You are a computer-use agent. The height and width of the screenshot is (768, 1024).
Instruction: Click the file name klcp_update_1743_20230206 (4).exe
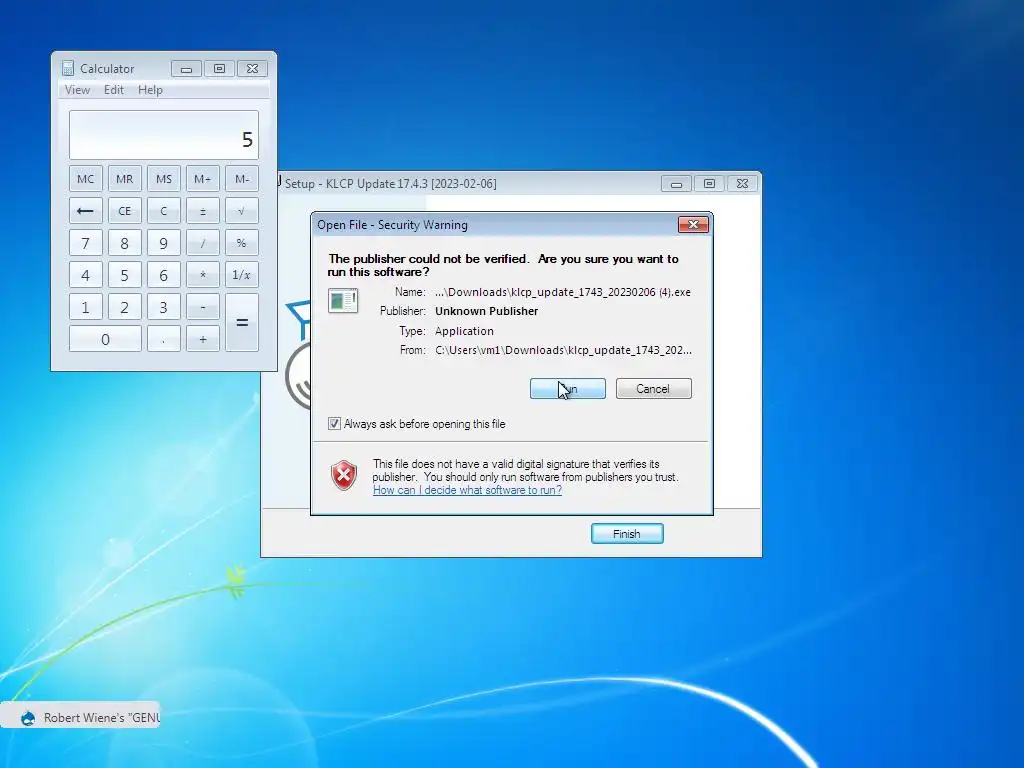point(563,292)
